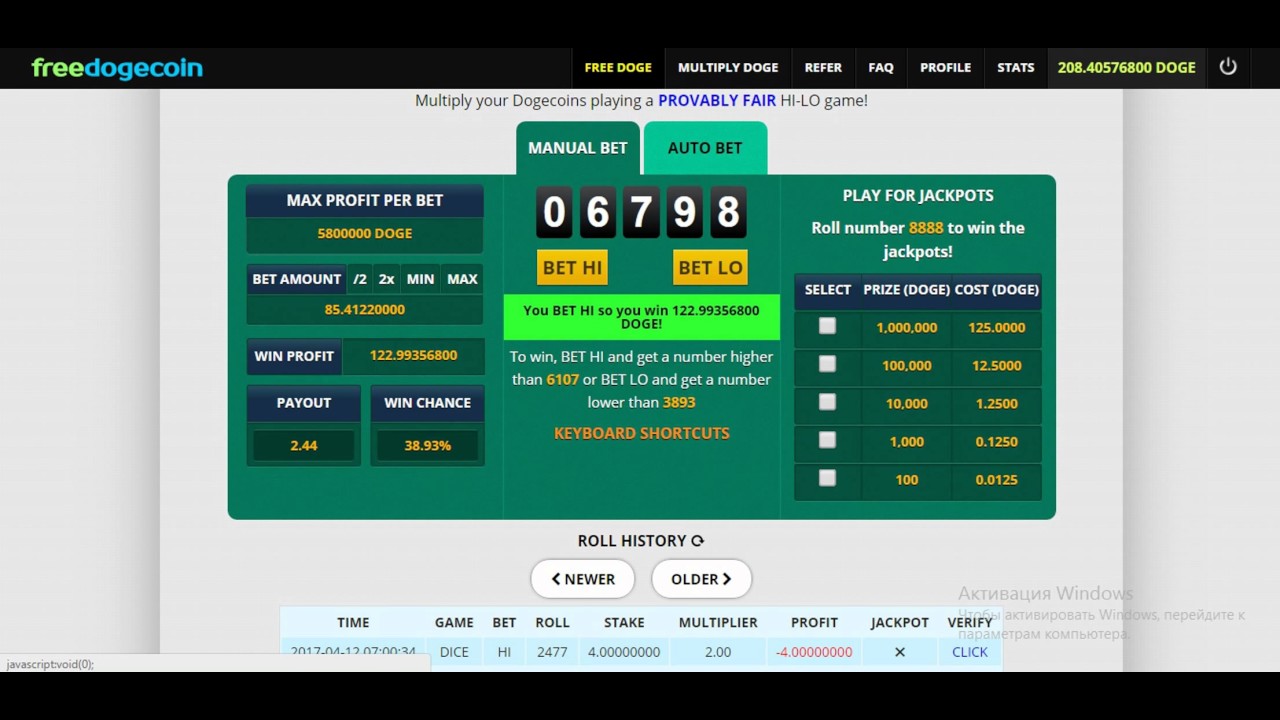
Task: Switch to the AUTO BET tab
Action: point(705,148)
